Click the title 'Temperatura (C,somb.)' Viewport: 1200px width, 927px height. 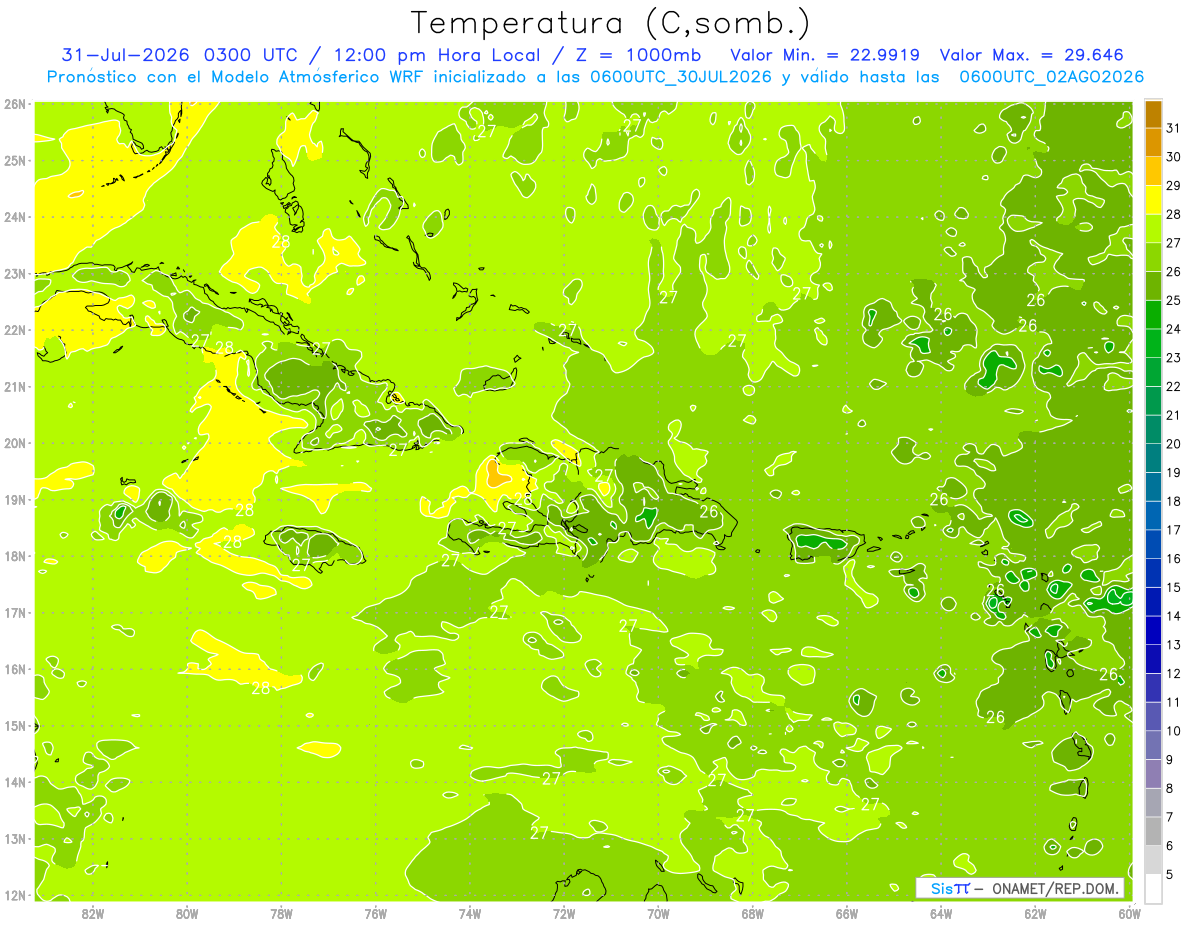tap(611, 23)
